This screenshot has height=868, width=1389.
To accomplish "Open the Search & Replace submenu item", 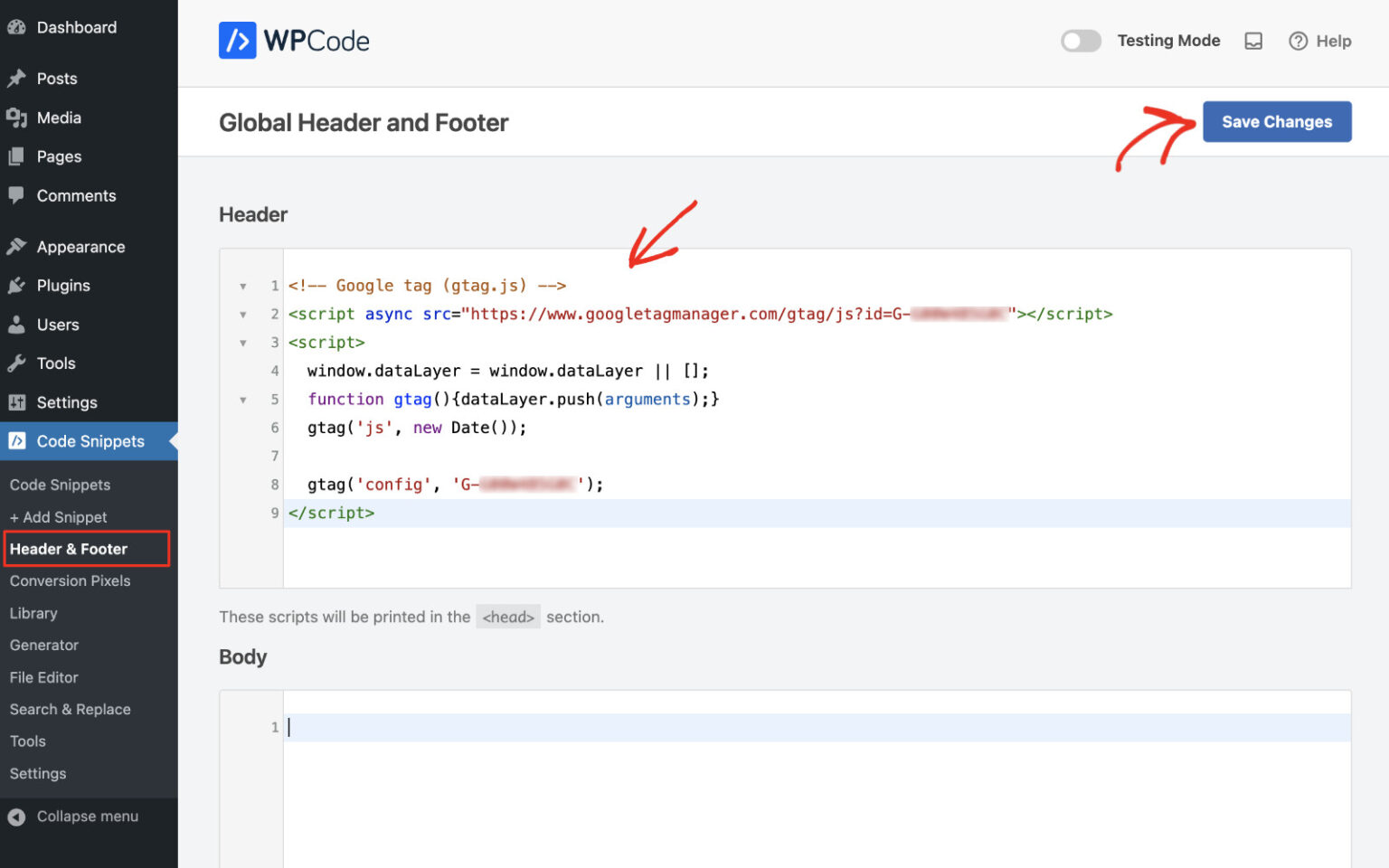I will click(x=71, y=709).
